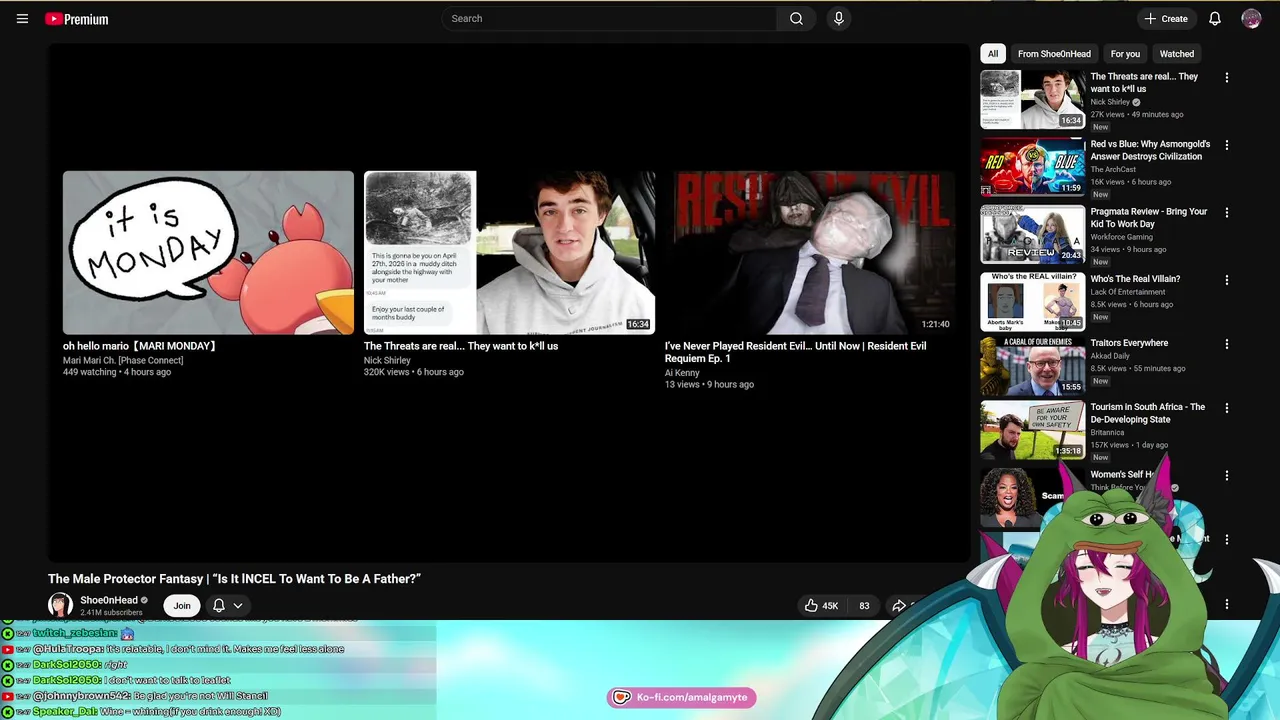
Task: Open sidebar thumbnail for Red vs Blue
Action: click(1032, 166)
